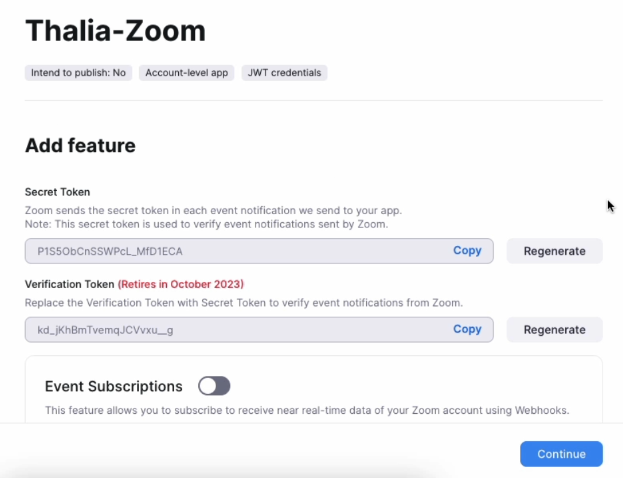The width and height of the screenshot is (623, 478).
Task: Click the 'Secret Token' label
Action: 58,192
